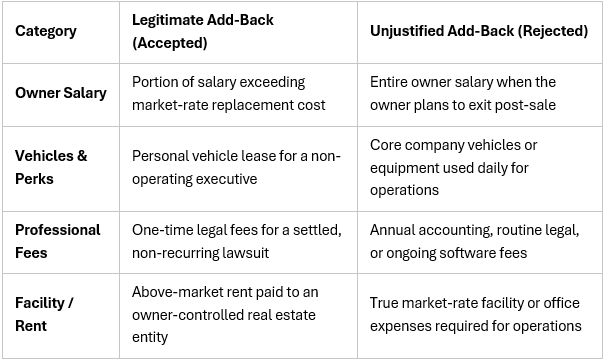Select the entire owner salary rejected cell

tap(480, 95)
